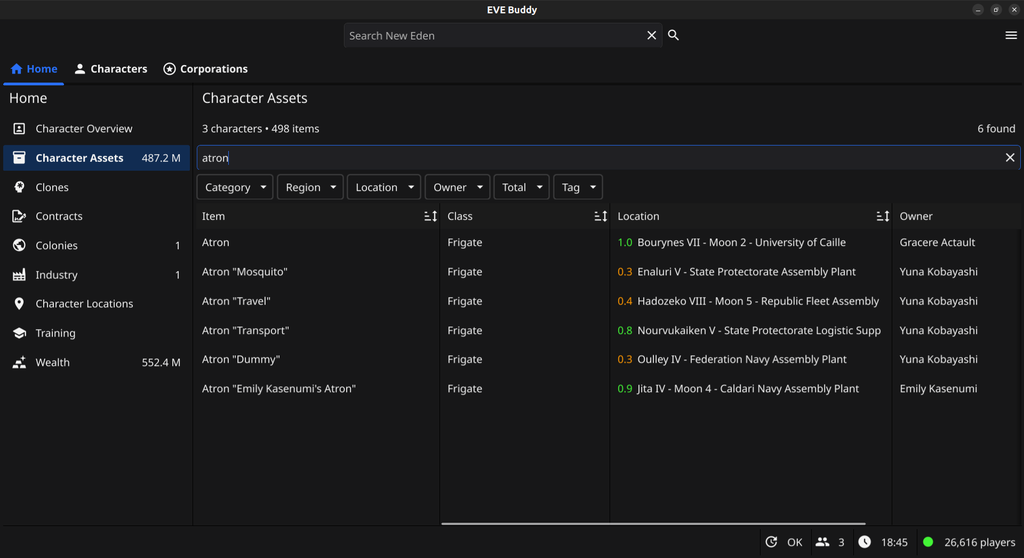
Task: Switch to the Characters tab
Action: click(x=111, y=69)
